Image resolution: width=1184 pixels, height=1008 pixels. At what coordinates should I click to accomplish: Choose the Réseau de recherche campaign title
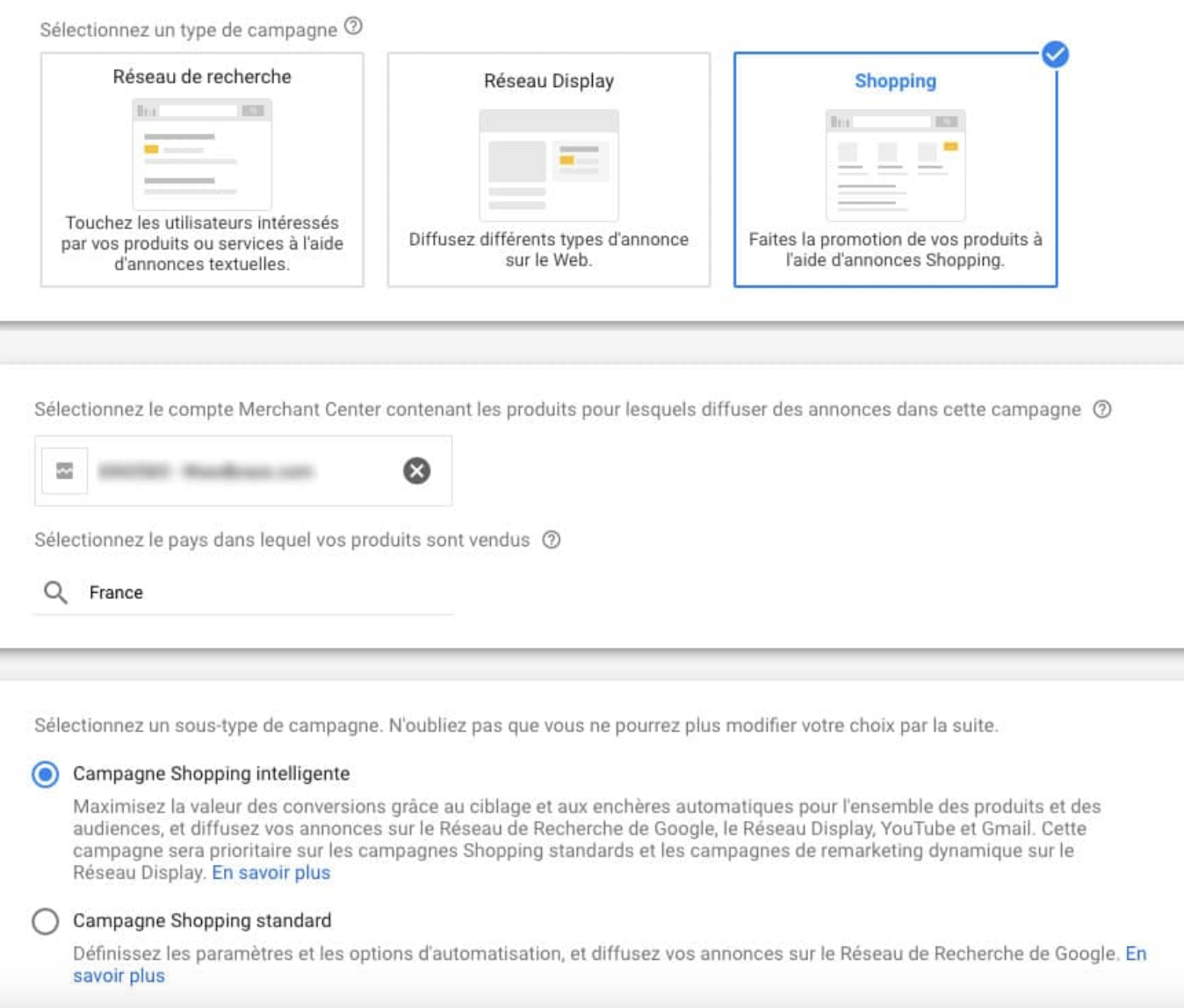coord(202,77)
